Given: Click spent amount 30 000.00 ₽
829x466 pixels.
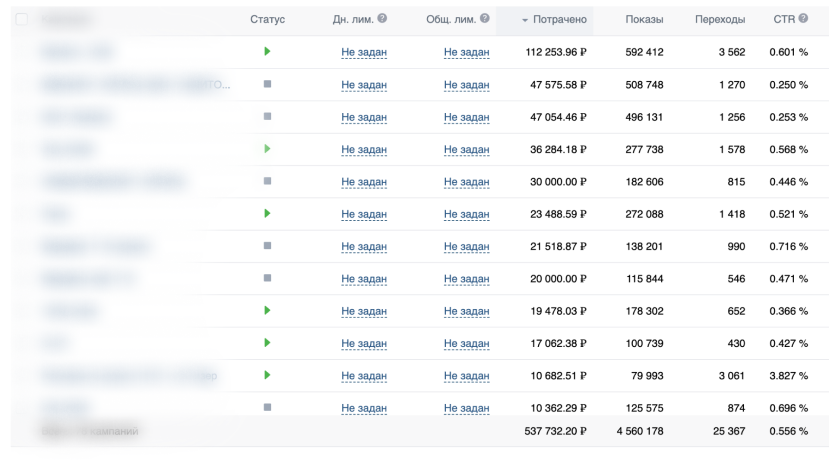Looking at the screenshot, I should coord(558,182).
